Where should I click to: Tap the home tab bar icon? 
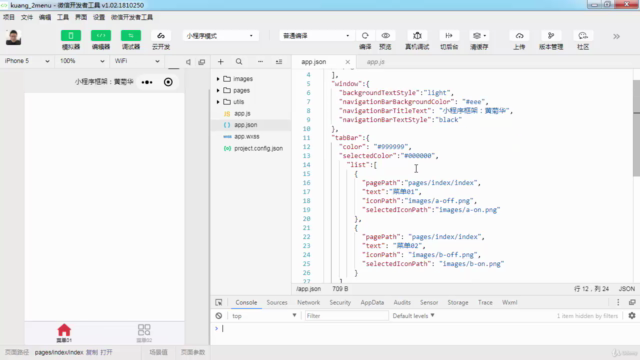64,333
